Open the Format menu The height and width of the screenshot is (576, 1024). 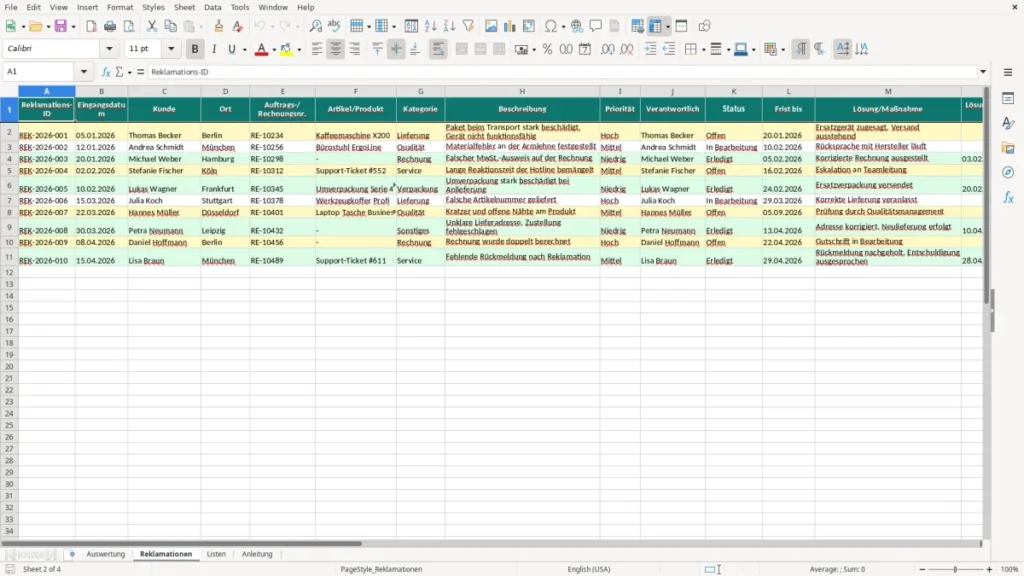tap(120, 7)
